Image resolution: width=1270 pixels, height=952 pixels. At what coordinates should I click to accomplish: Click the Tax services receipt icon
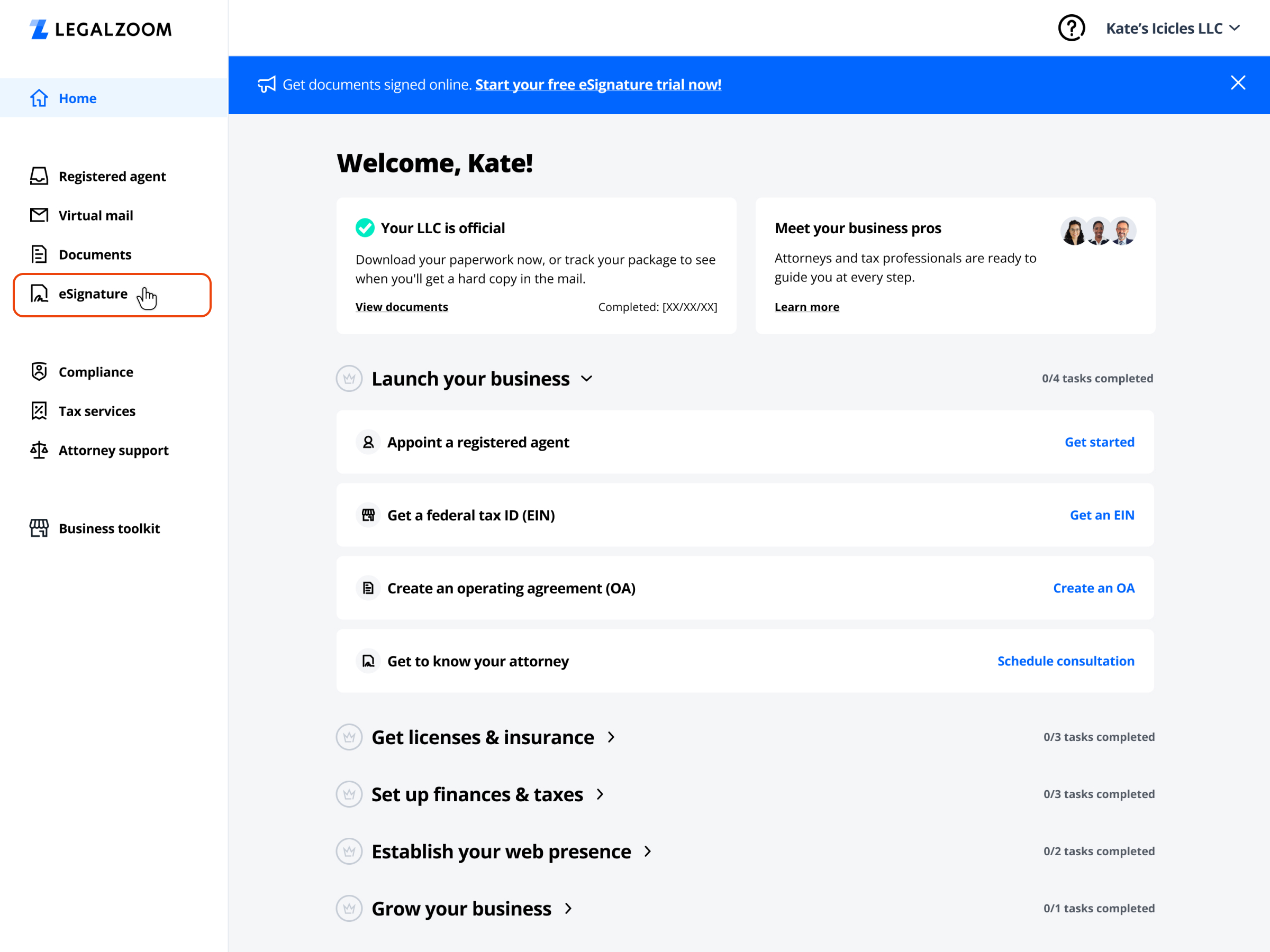click(39, 411)
